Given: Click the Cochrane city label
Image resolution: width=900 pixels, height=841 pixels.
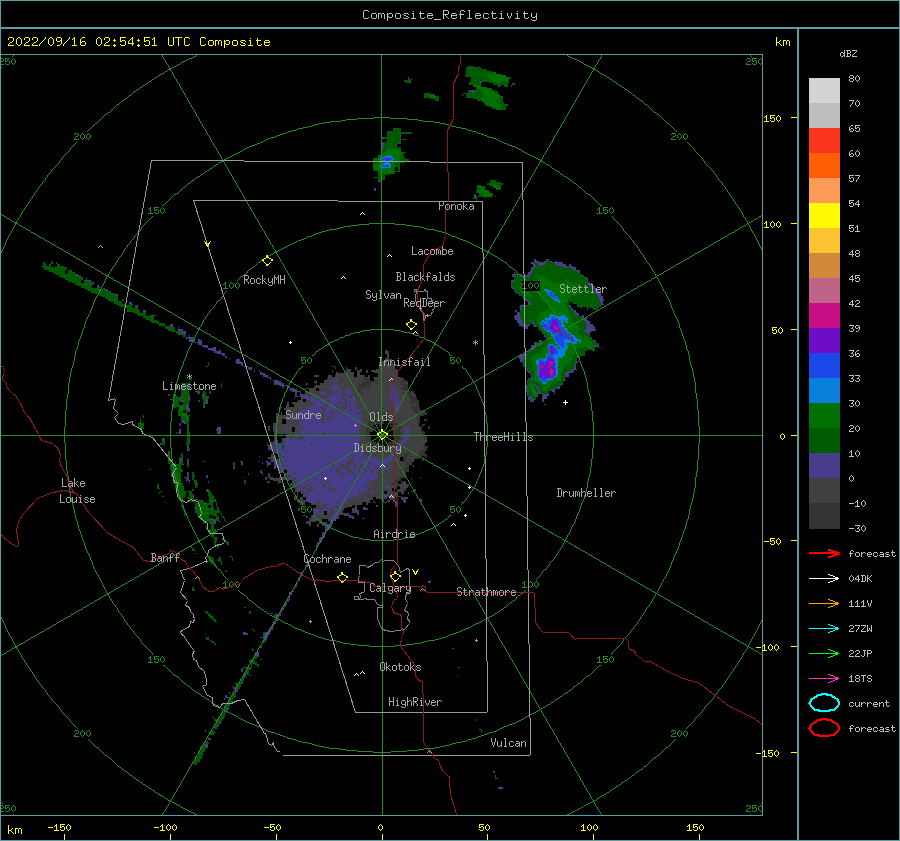Looking at the screenshot, I should click(327, 559).
